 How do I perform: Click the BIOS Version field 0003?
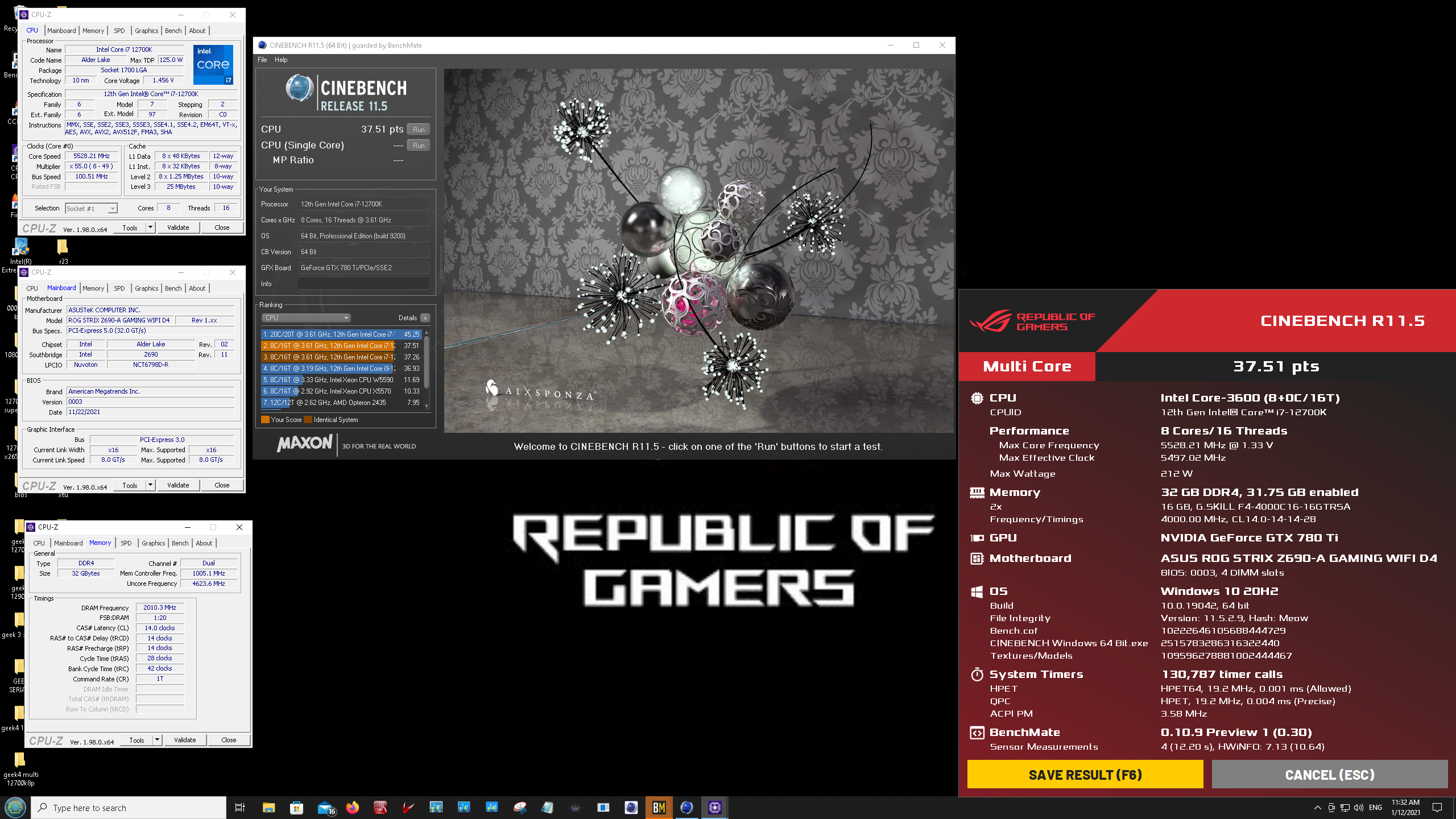[x=150, y=402]
